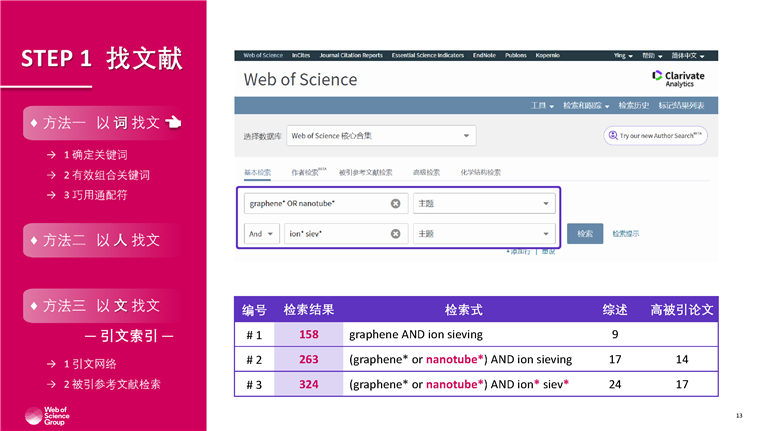This screenshot has width=768, height=431.
Task: Open the 主题 field dropdown in first row
Action: tap(484, 204)
